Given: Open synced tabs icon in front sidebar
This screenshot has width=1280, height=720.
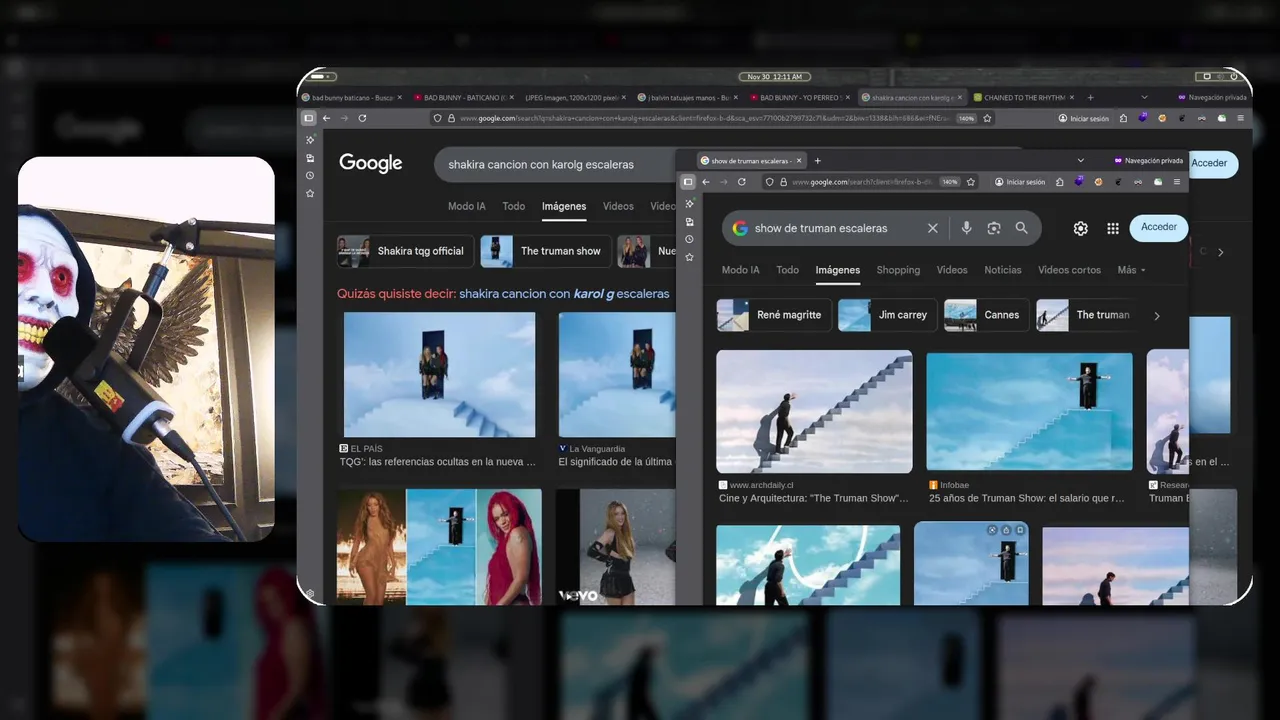Looking at the screenshot, I should coord(689,221).
